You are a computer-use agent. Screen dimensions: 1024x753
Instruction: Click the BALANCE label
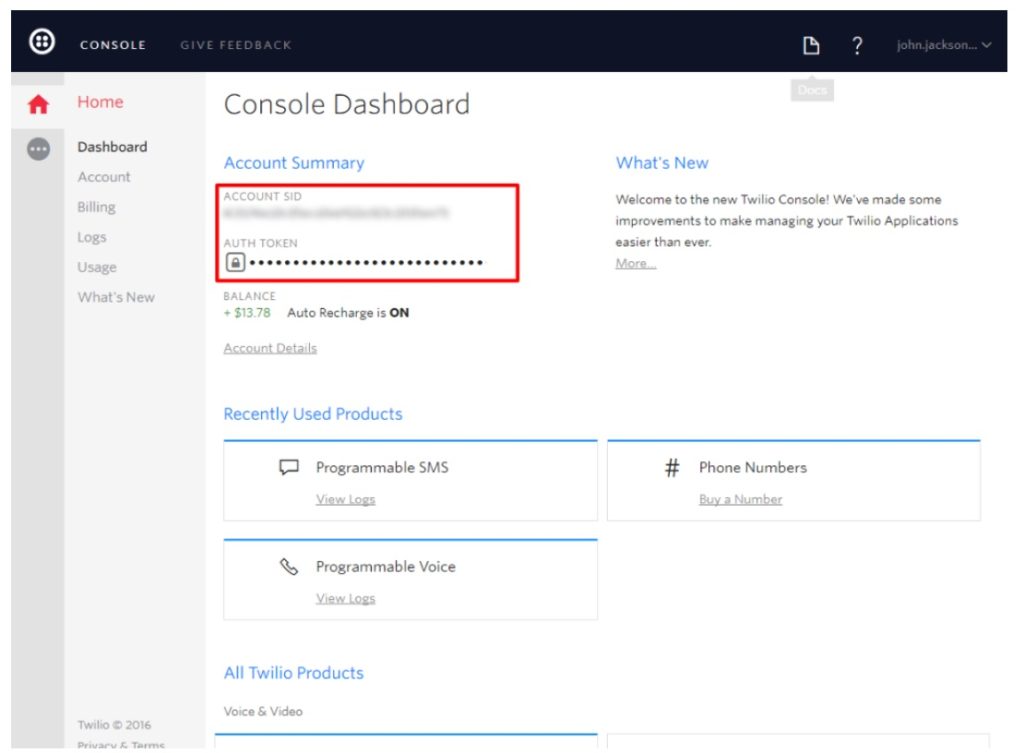tap(249, 296)
